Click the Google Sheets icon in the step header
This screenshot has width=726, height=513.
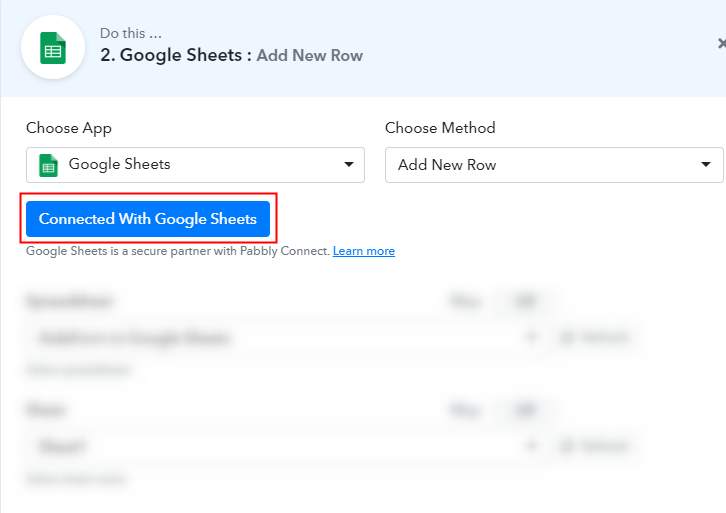[53, 47]
